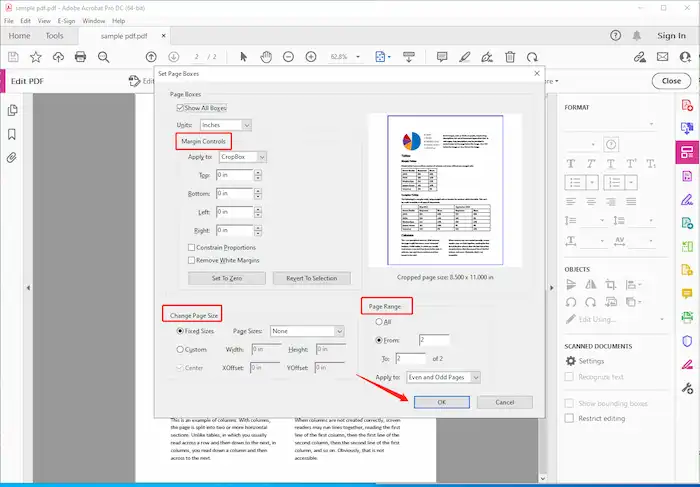Click the crop object icon under Objects
The height and width of the screenshot is (487, 700).
[x=610, y=284]
